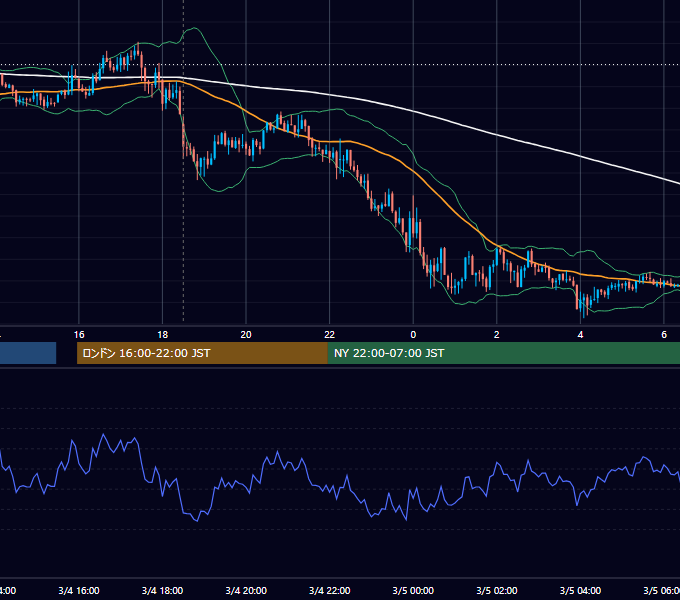
Task: Click the 3/5 00:00 label on the bottom axis
Action: 413,590
